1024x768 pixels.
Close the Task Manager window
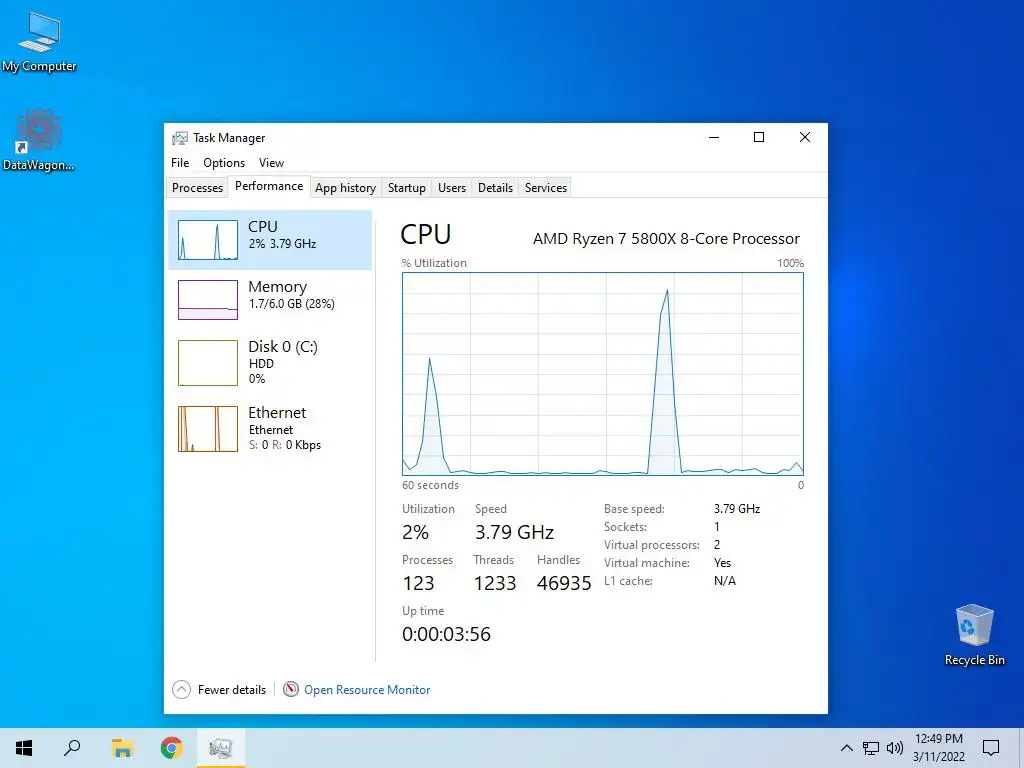805,137
